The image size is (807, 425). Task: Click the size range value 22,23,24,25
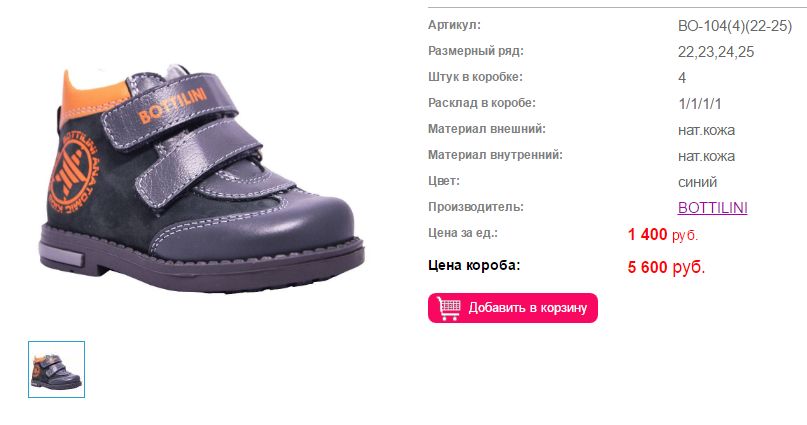point(716,52)
